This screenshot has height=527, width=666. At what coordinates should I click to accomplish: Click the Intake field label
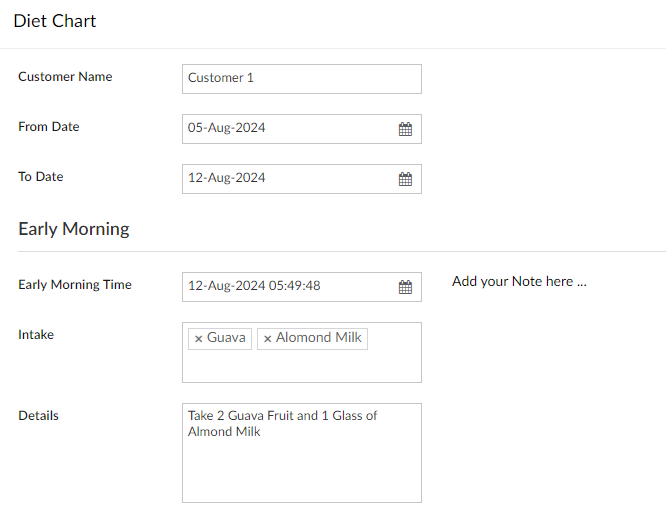pyautogui.click(x=36, y=335)
